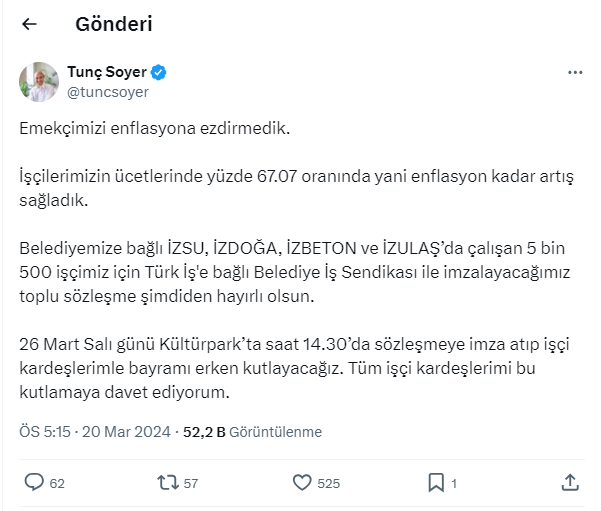Click the bookmark count 1
The image size is (601, 511).
[x=455, y=483]
